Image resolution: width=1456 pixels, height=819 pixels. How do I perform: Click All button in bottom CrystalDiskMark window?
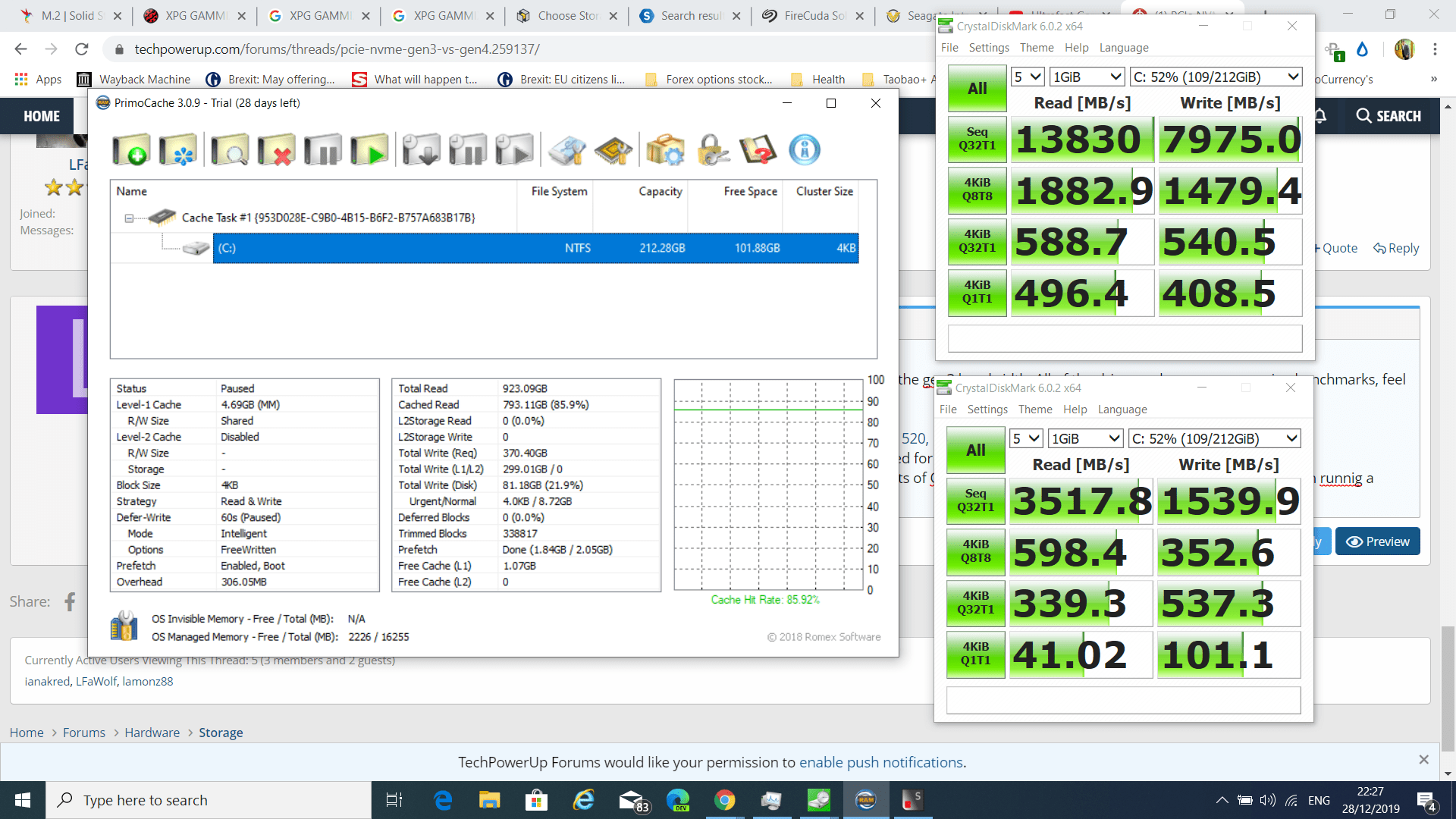[976, 450]
